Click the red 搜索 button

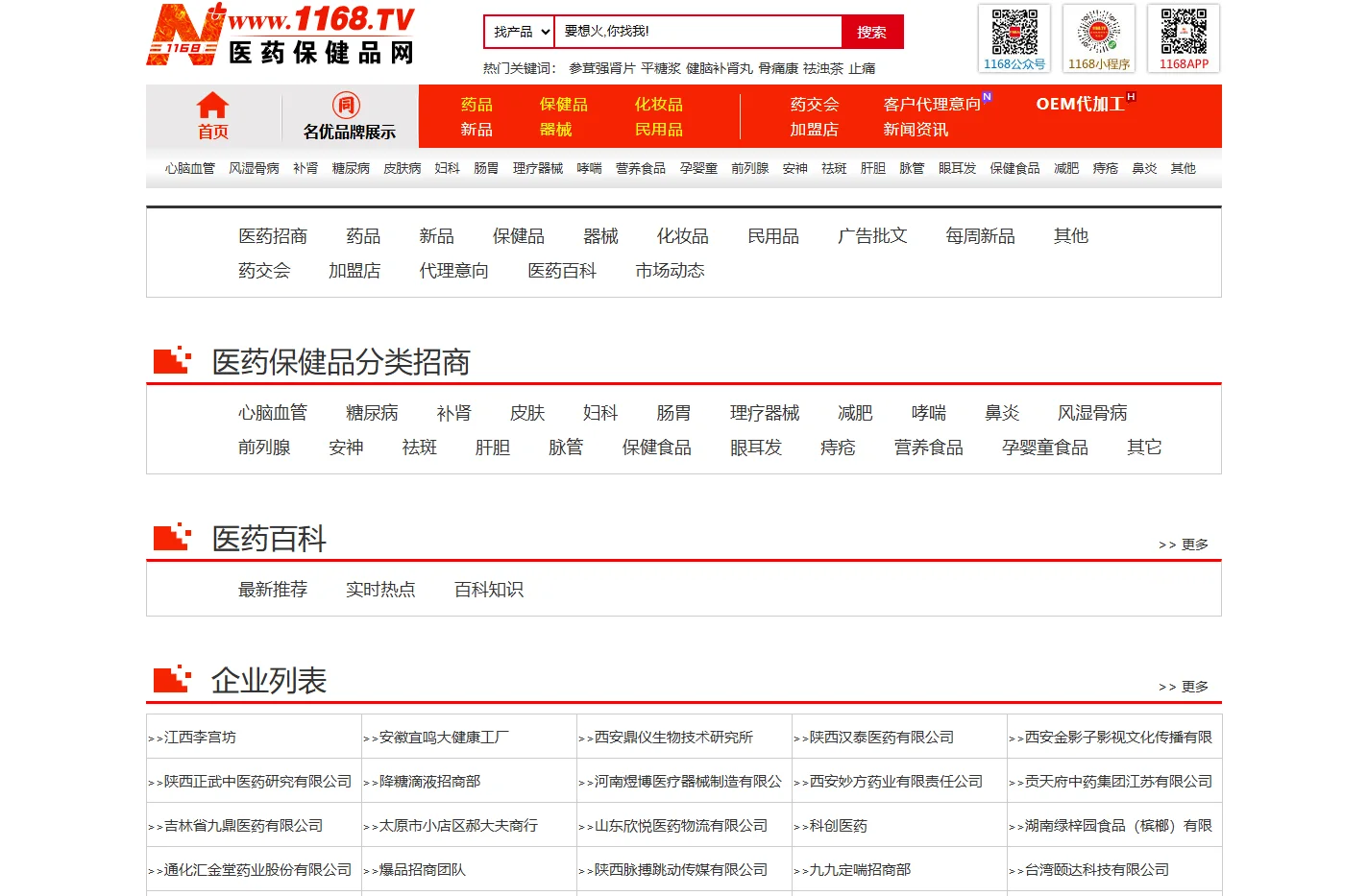(872, 32)
